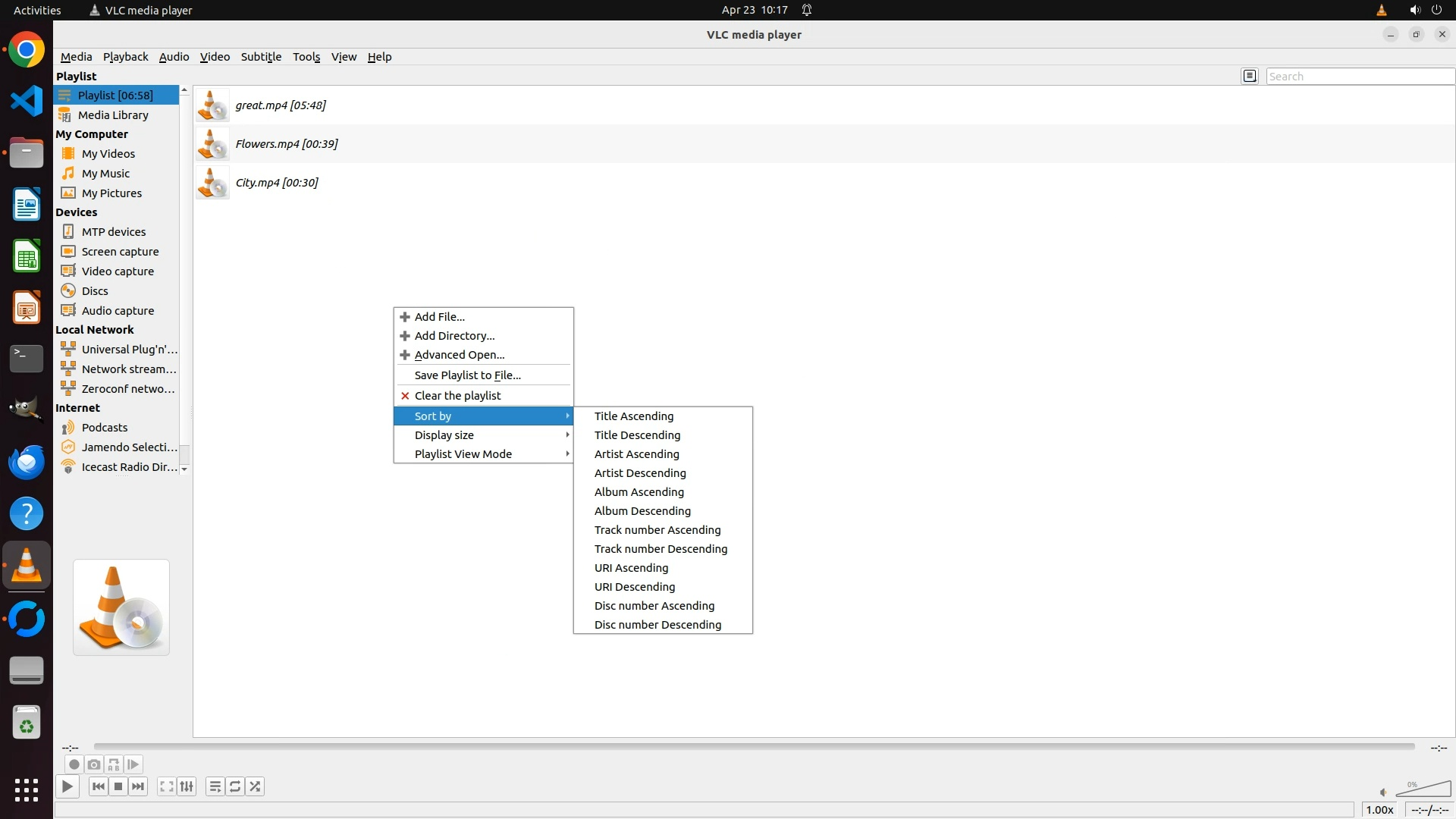
Task: Take a snapshot with camera icon
Action: 94,764
